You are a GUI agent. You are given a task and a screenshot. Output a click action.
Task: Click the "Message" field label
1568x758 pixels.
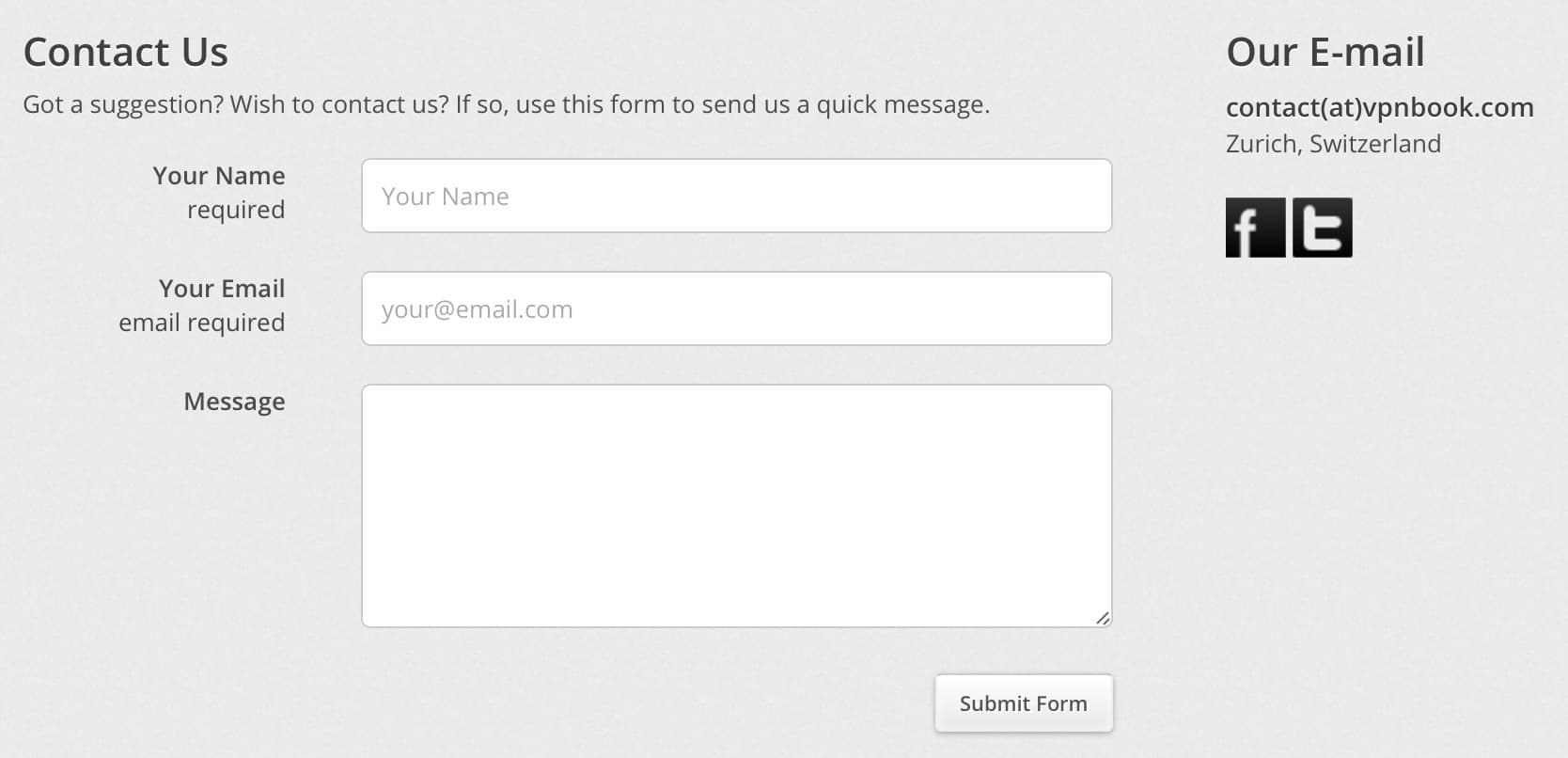point(234,402)
